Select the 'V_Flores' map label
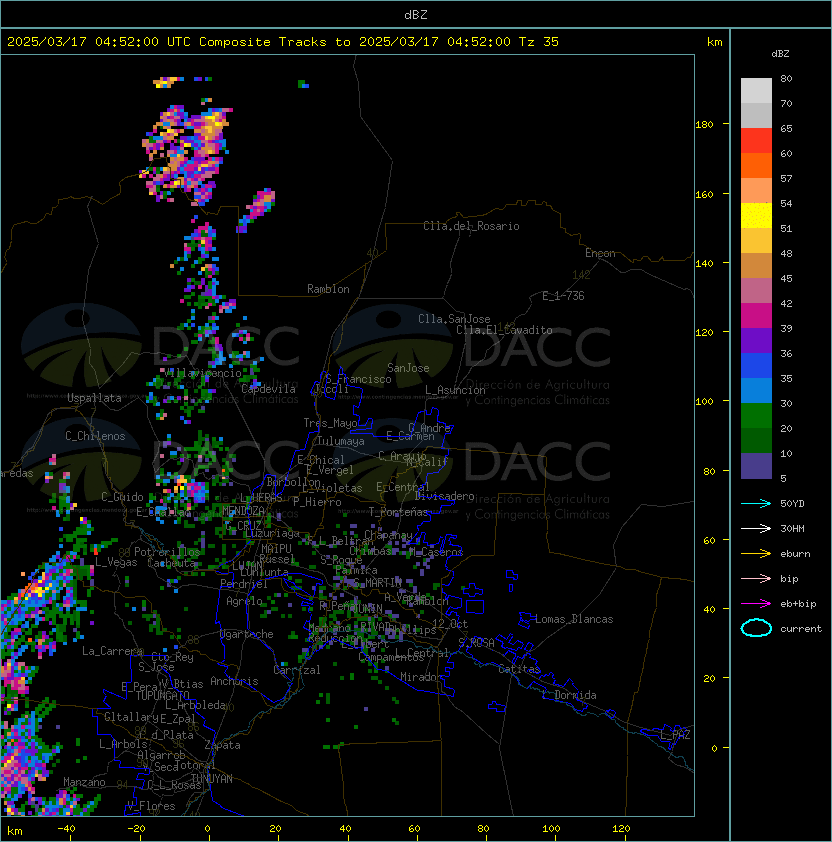The image size is (832, 842). pyautogui.click(x=151, y=806)
